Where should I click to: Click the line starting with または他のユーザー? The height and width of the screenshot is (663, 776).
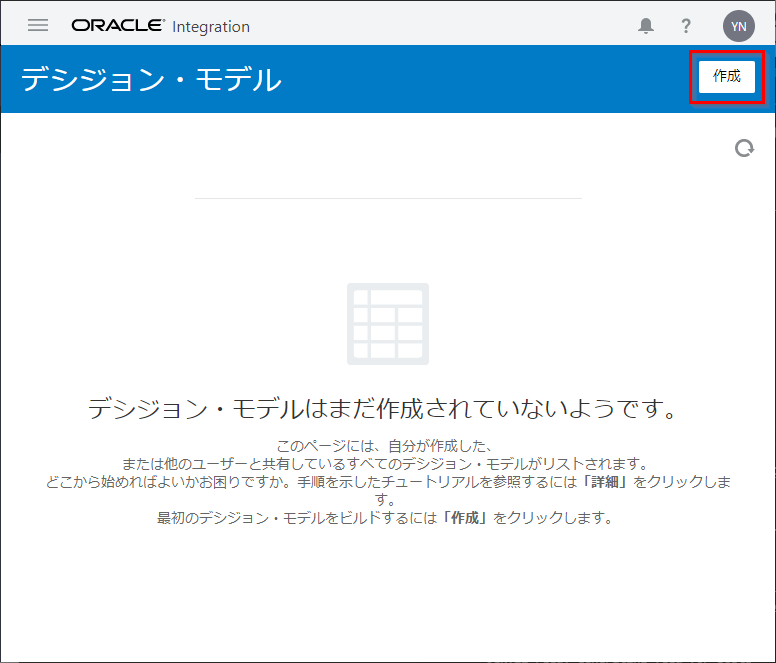[387, 464]
